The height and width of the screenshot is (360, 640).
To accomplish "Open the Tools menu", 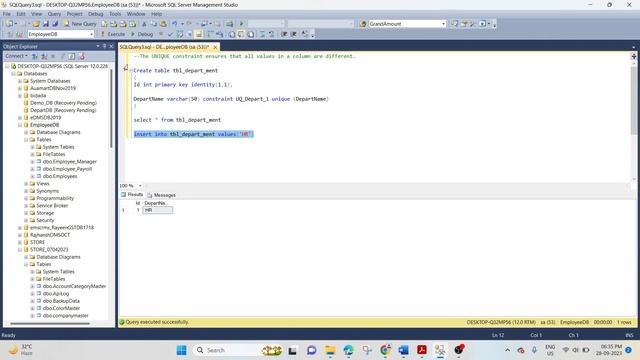I will pos(115,14).
